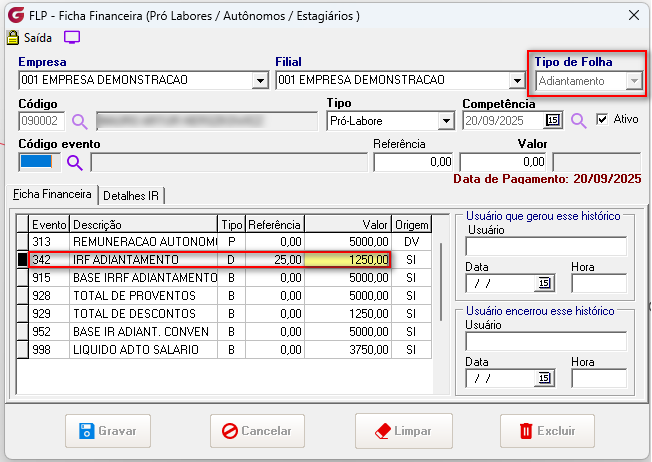Click the Evento column header
This screenshot has height=462, width=652.
(49, 225)
